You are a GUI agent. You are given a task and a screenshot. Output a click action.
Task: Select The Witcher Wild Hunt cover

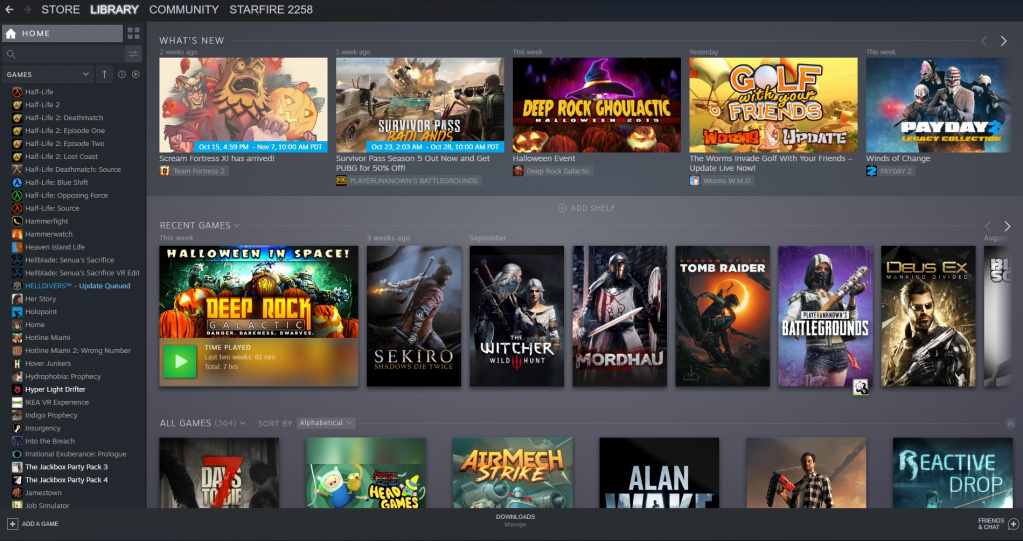517,316
